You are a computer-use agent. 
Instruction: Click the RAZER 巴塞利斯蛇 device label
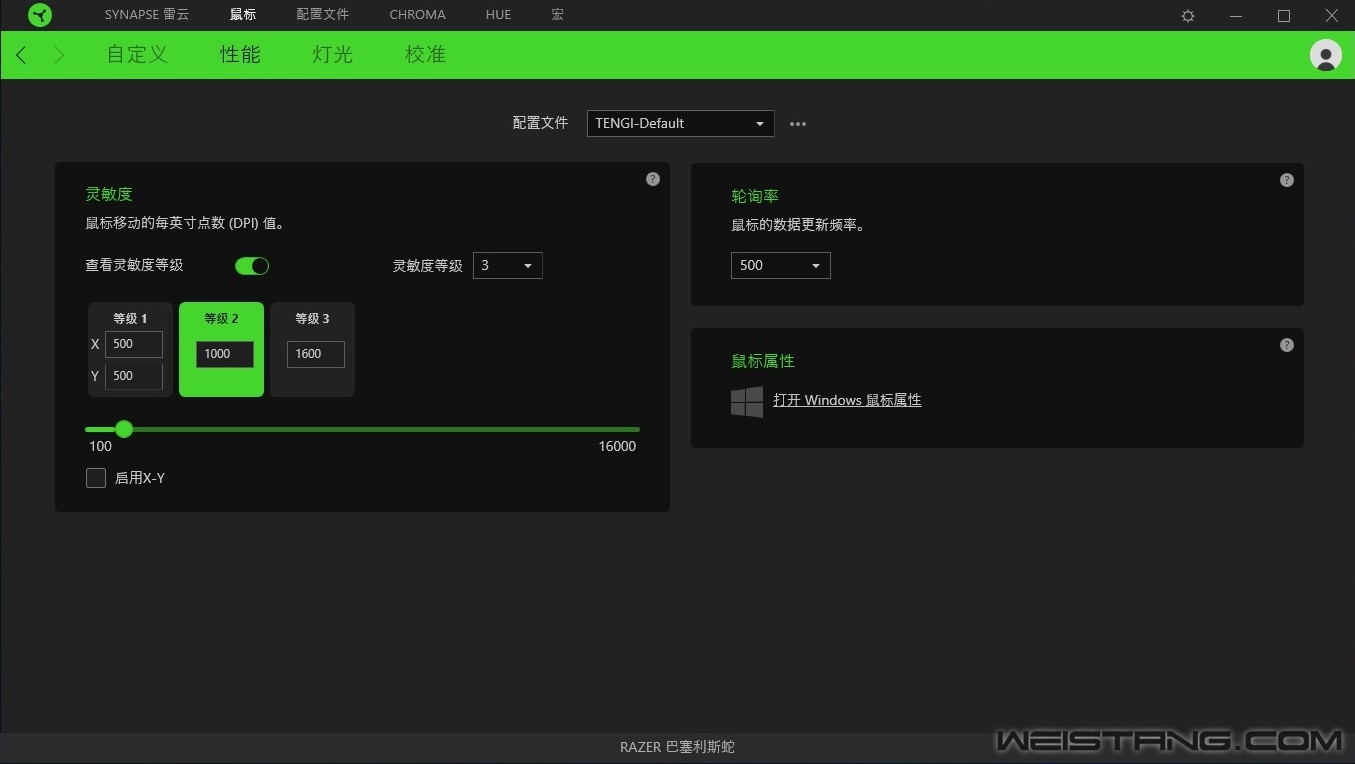[x=677, y=747]
